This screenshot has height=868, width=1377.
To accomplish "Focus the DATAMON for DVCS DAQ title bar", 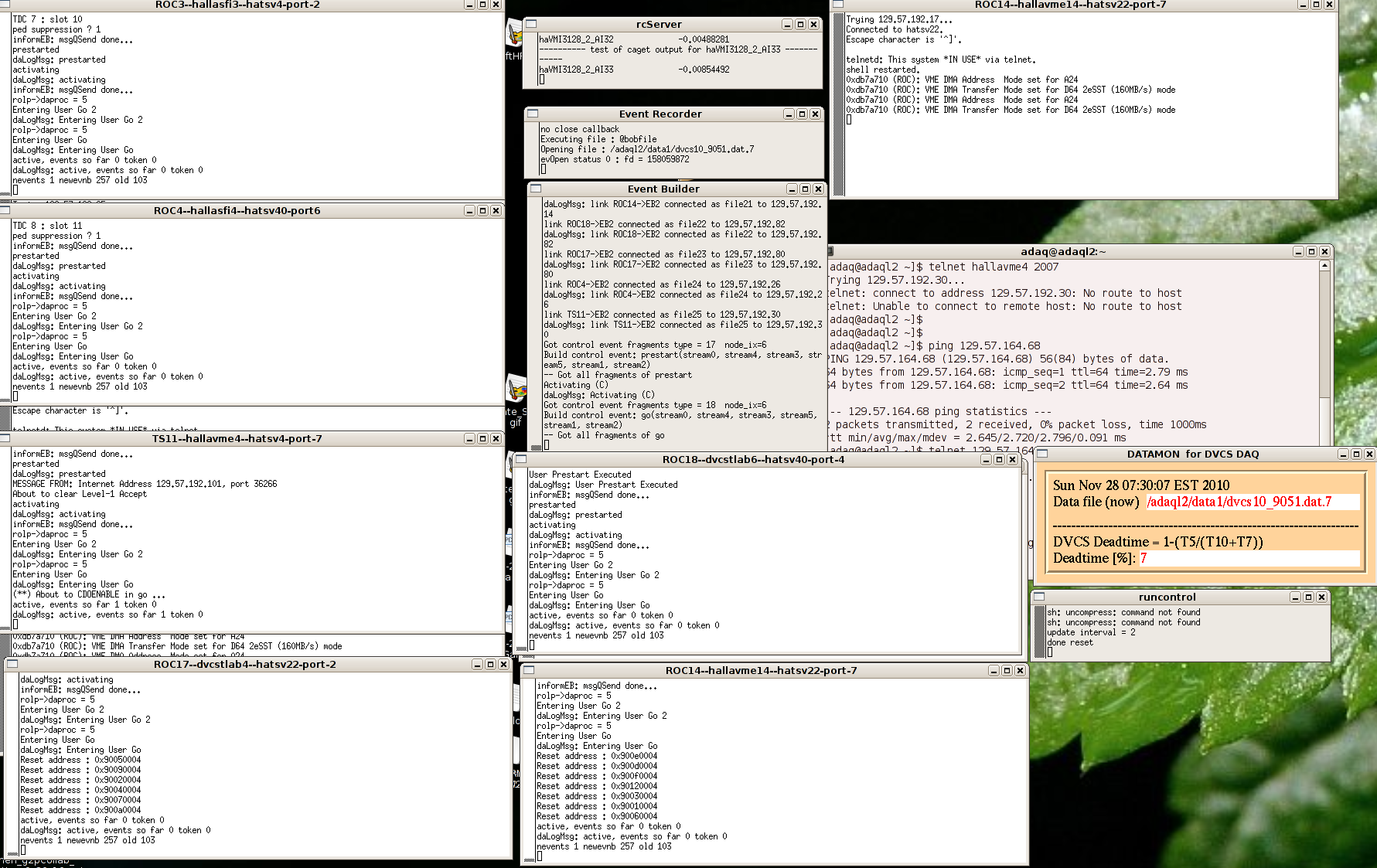I will click(1193, 454).
